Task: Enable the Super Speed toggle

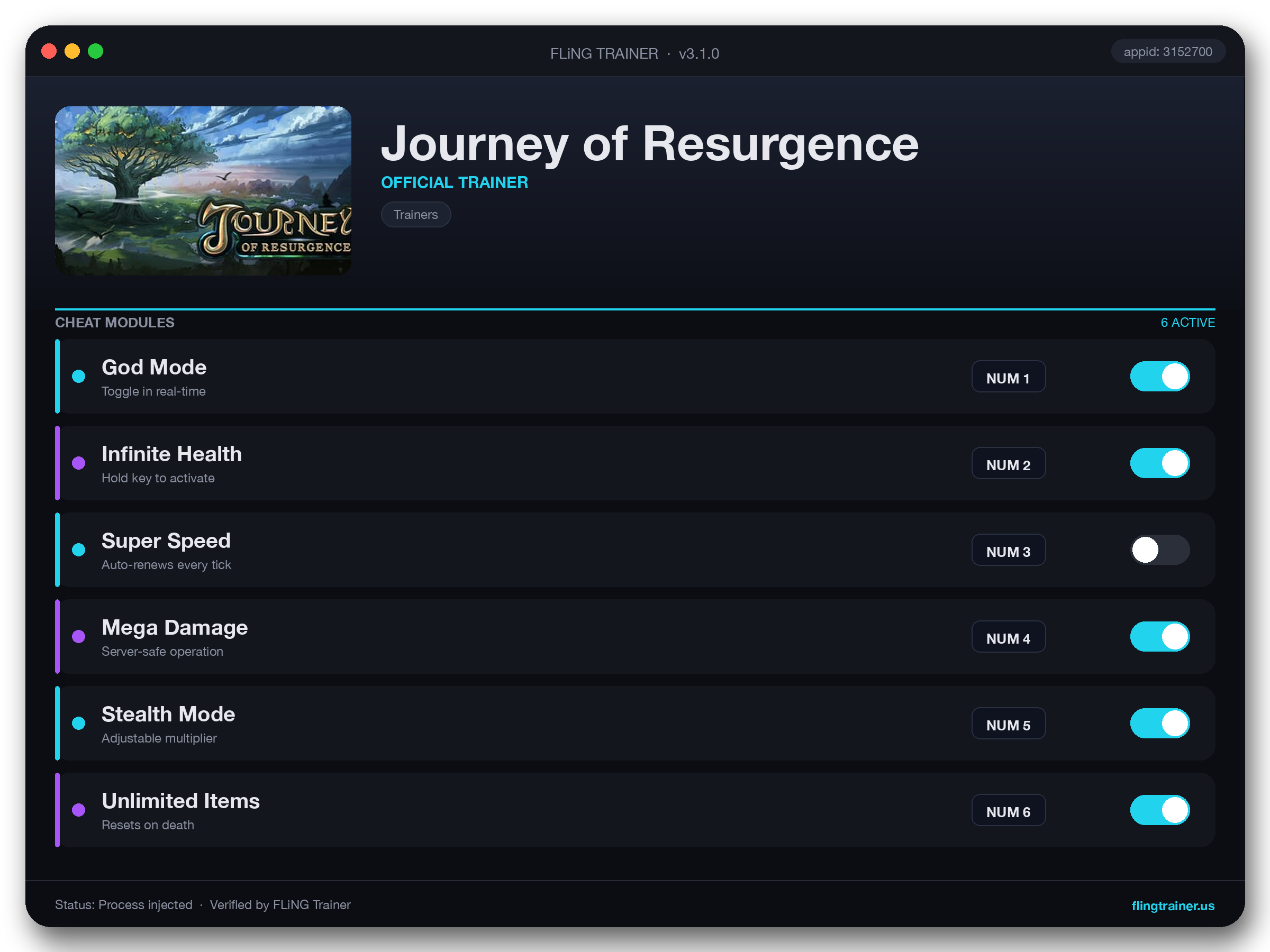Action: (1160, 550)
